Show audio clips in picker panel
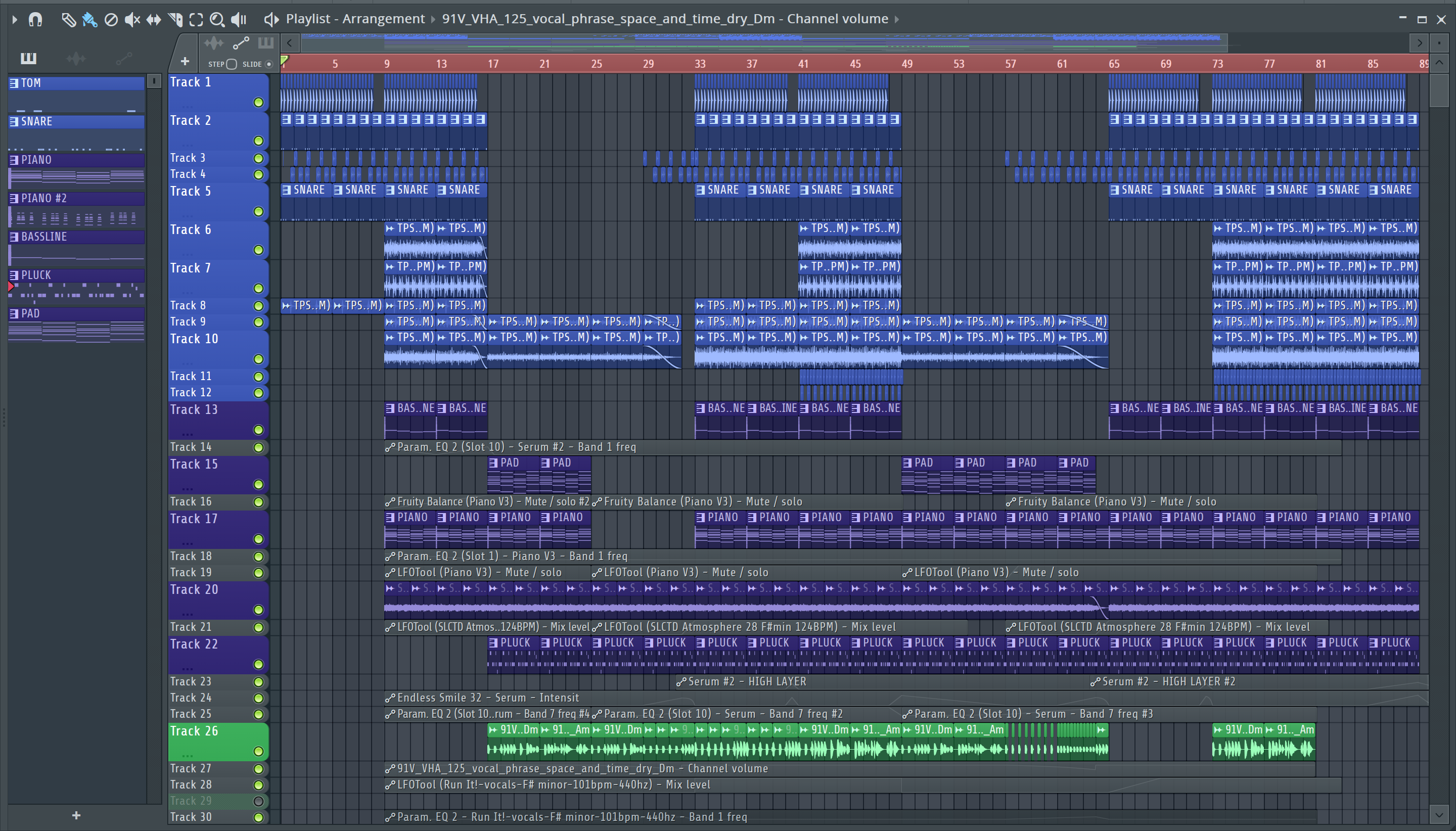The width and height of the screenshot is (1456, 831). [76, 58]
